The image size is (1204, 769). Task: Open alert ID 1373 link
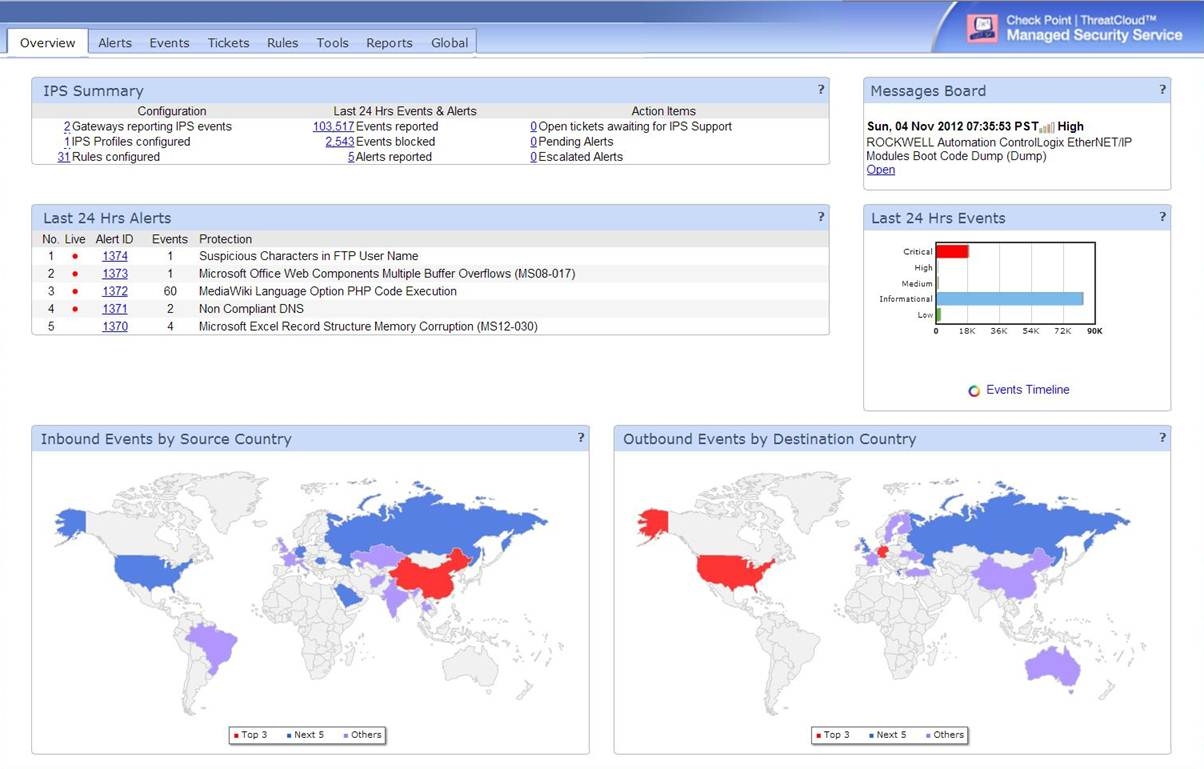point(115,274)
